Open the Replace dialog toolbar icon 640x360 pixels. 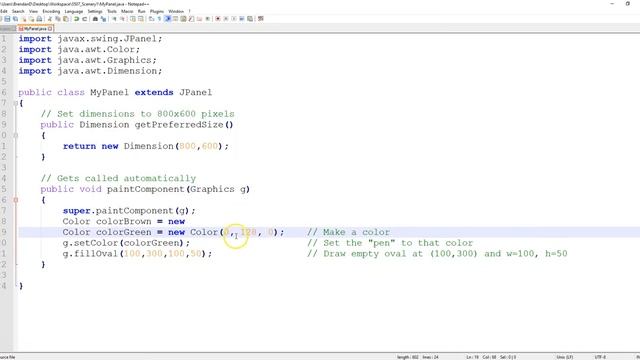[103, 19]
